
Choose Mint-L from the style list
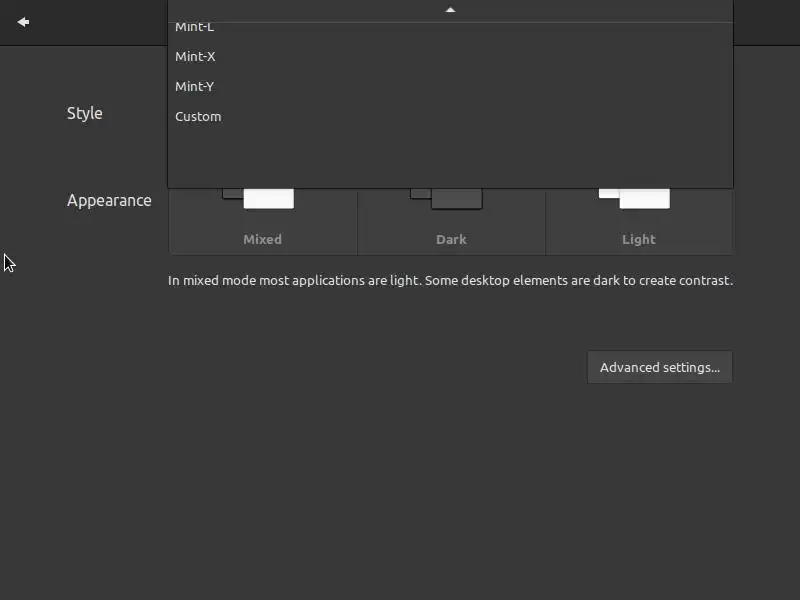450,28
